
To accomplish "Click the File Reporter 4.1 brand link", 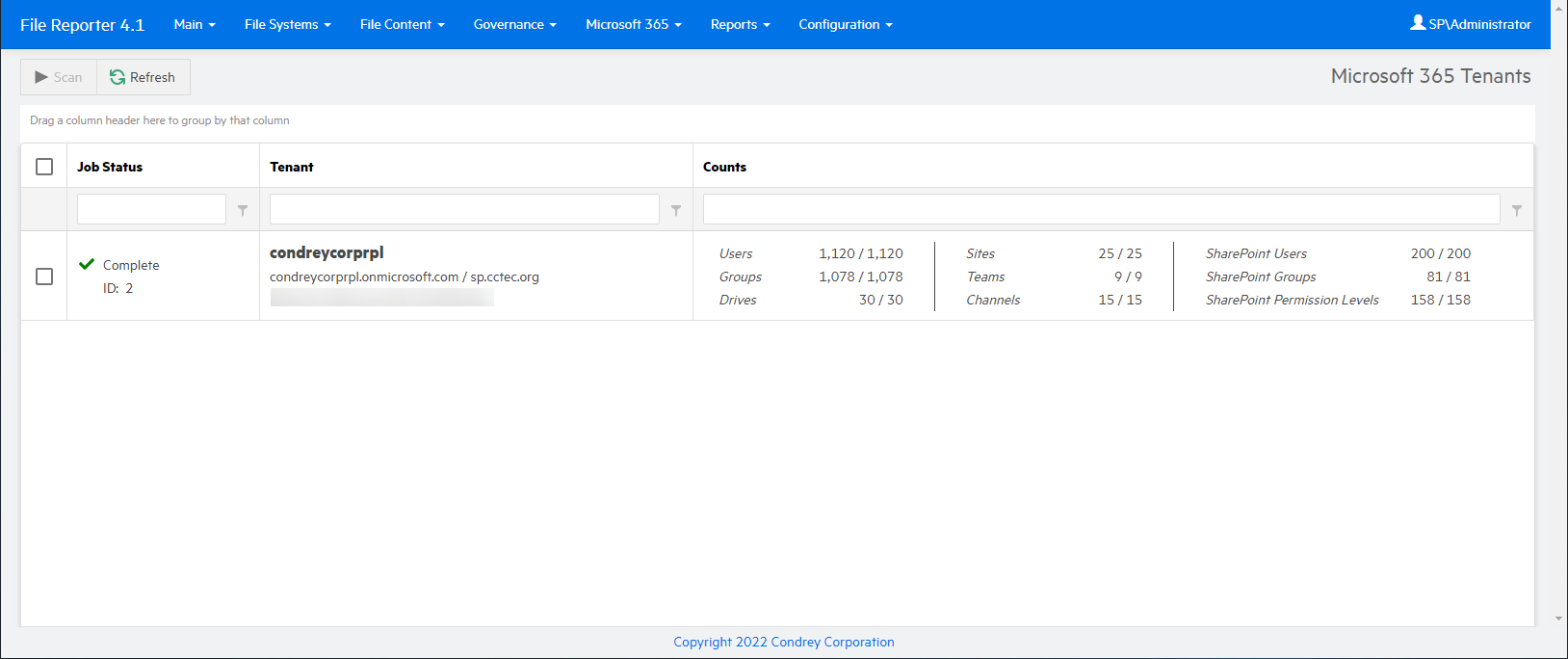I will coord(82,25).
